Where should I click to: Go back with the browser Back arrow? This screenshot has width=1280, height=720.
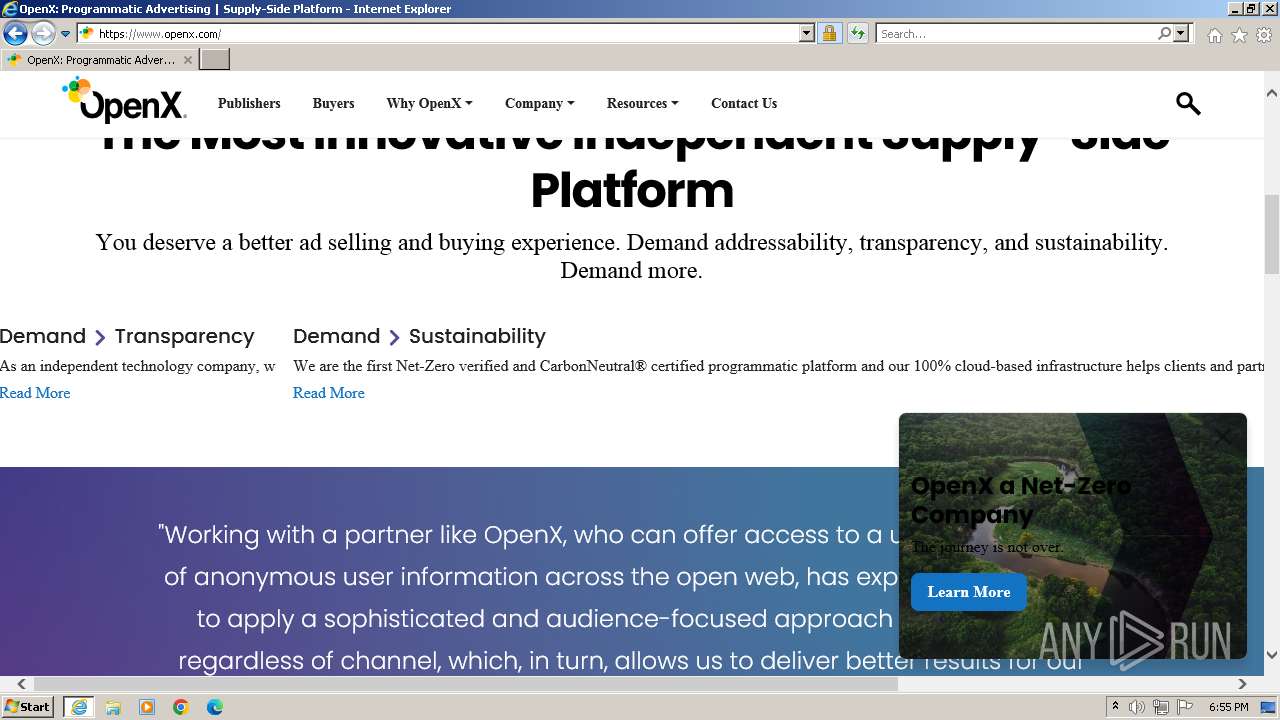[x=15, y=34]
